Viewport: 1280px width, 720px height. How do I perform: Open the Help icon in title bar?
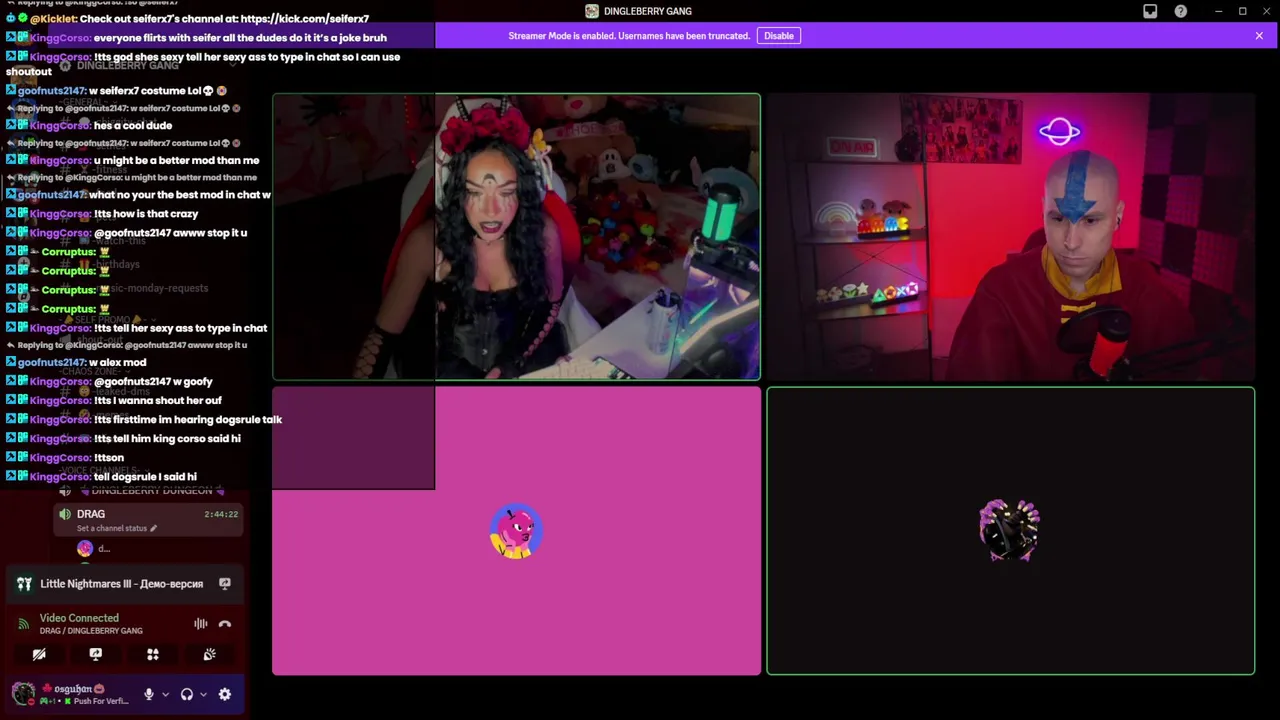click(x=1181, y=11)
